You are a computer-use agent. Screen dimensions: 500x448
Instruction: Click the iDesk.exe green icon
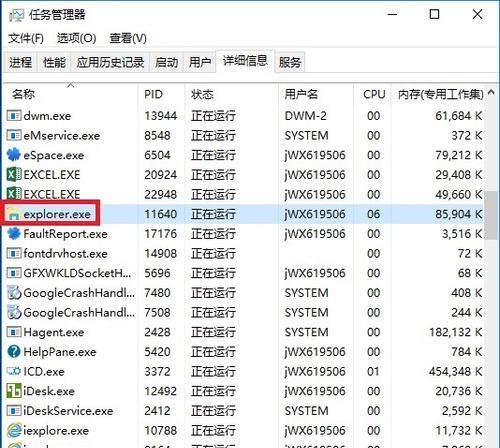(14, 391)
